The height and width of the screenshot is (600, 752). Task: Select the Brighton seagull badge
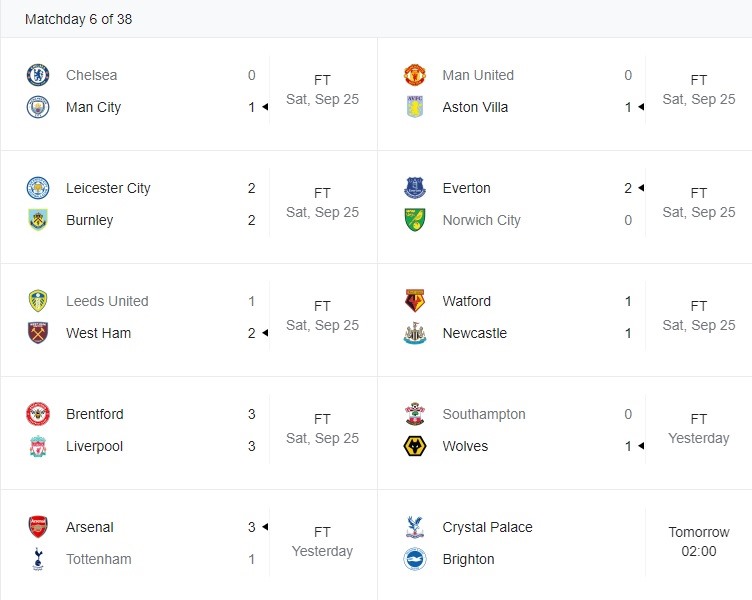(415, 559)
